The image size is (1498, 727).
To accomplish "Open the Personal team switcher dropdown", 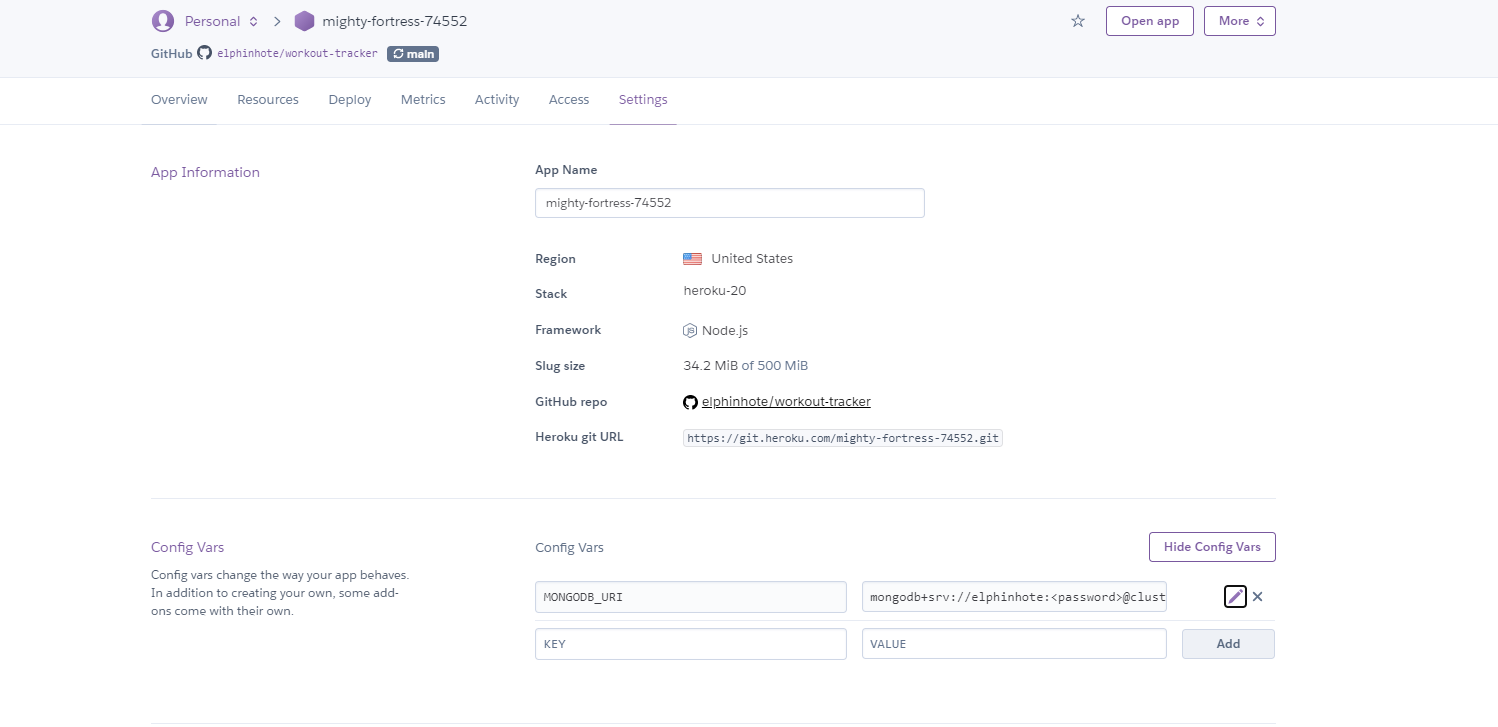I will (212, 20).
